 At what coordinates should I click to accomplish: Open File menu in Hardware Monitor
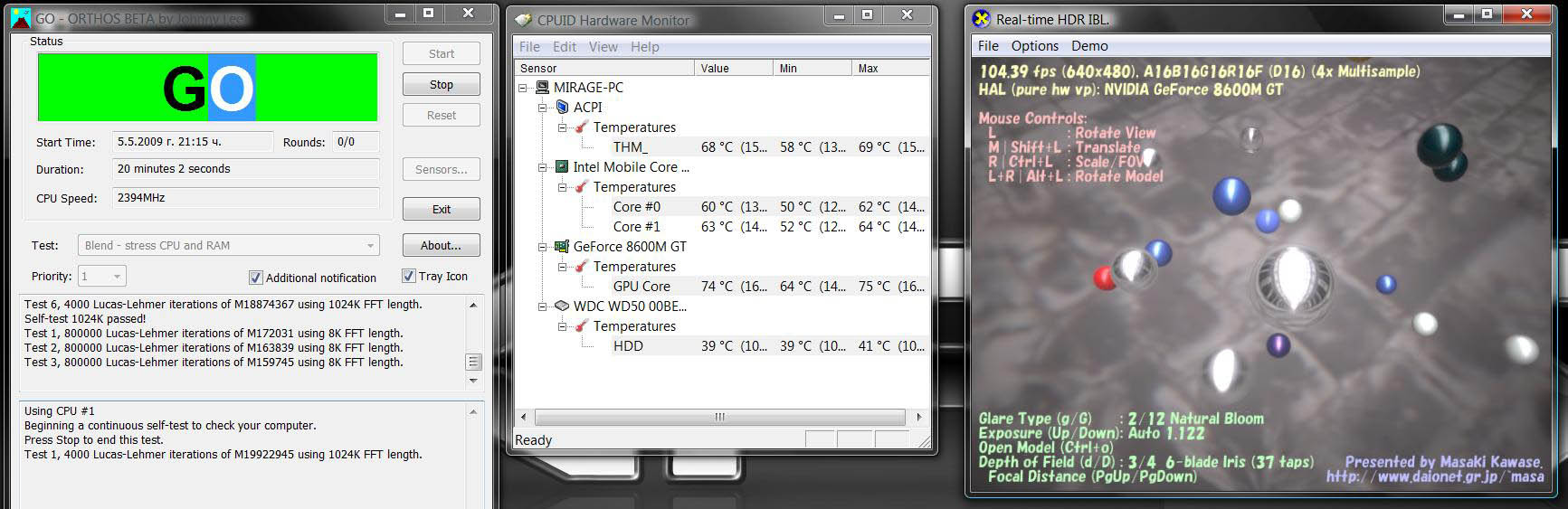(x=529, y=47)
